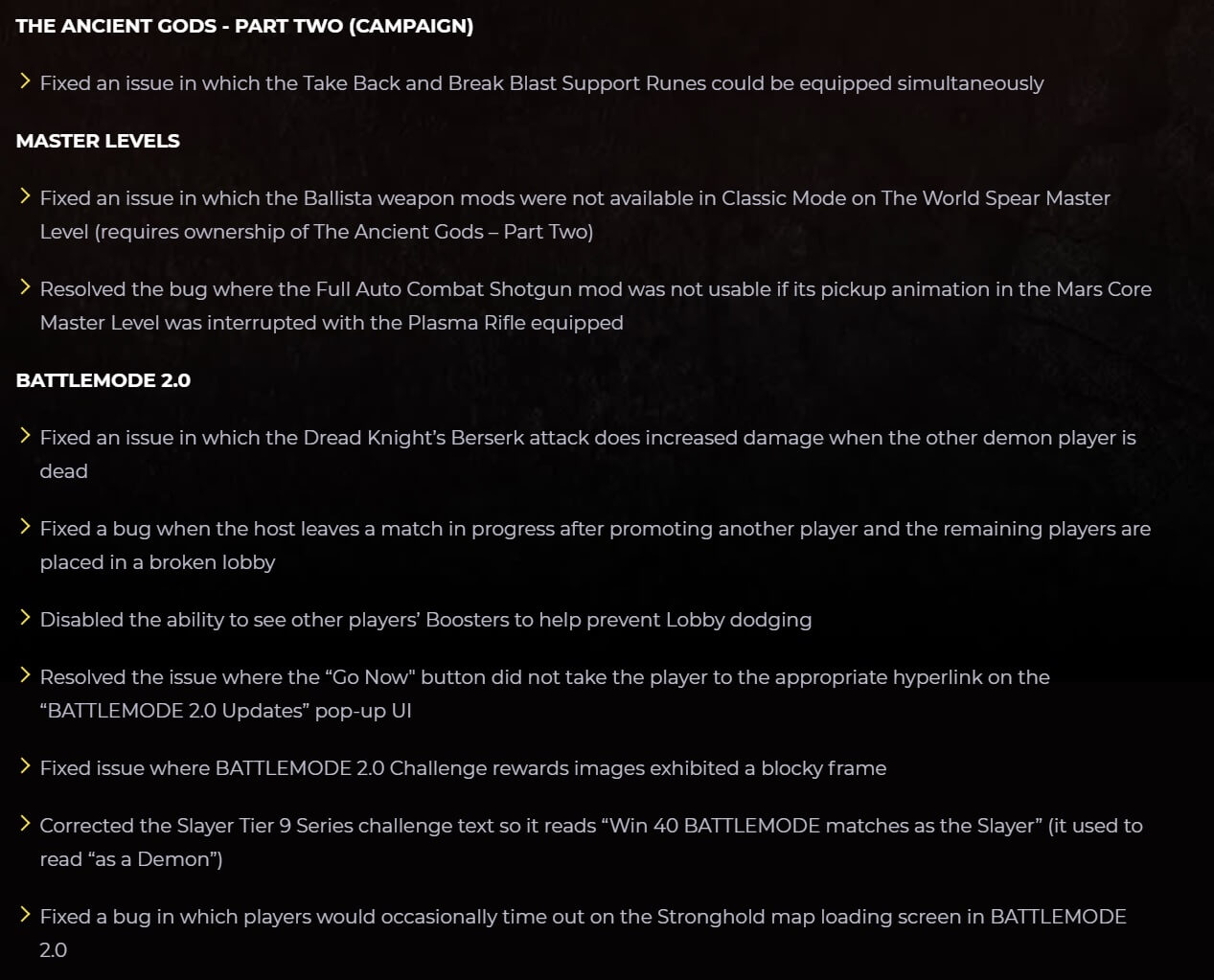The image size is (1214, 980).
Task: Click the chevron next to the Lobby dodging note
Action: pyautogui.click(x=25, y=618)
